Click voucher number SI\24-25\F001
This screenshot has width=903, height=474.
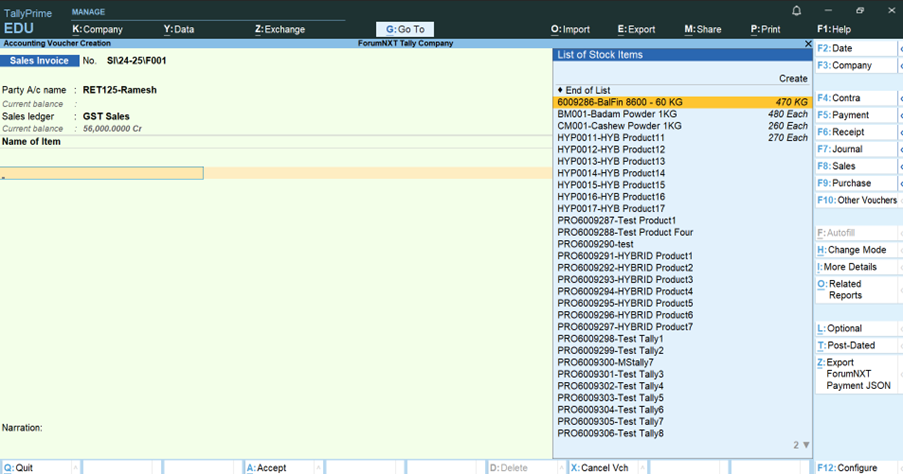point(136,60)
